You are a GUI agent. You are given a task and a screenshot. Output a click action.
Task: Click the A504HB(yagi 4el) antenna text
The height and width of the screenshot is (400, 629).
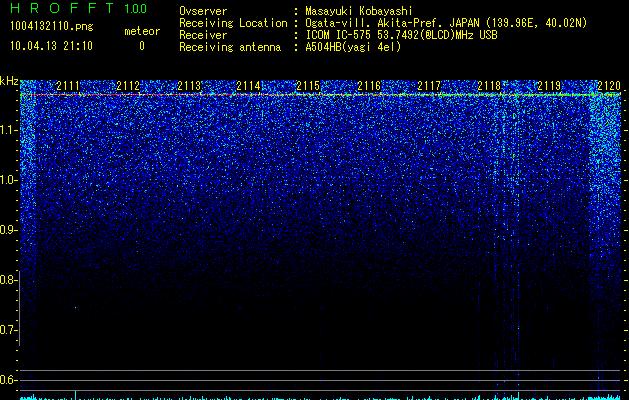[x=353, y=47]
